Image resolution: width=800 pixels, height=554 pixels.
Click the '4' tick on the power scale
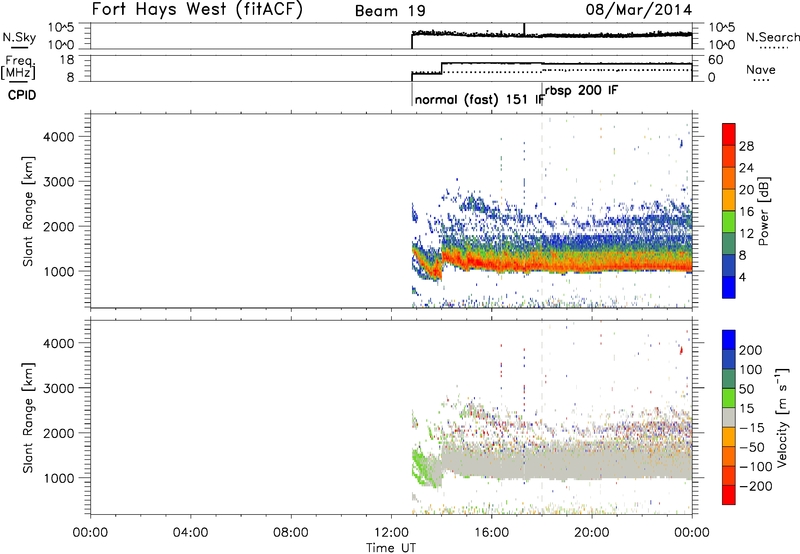(742, 277)
